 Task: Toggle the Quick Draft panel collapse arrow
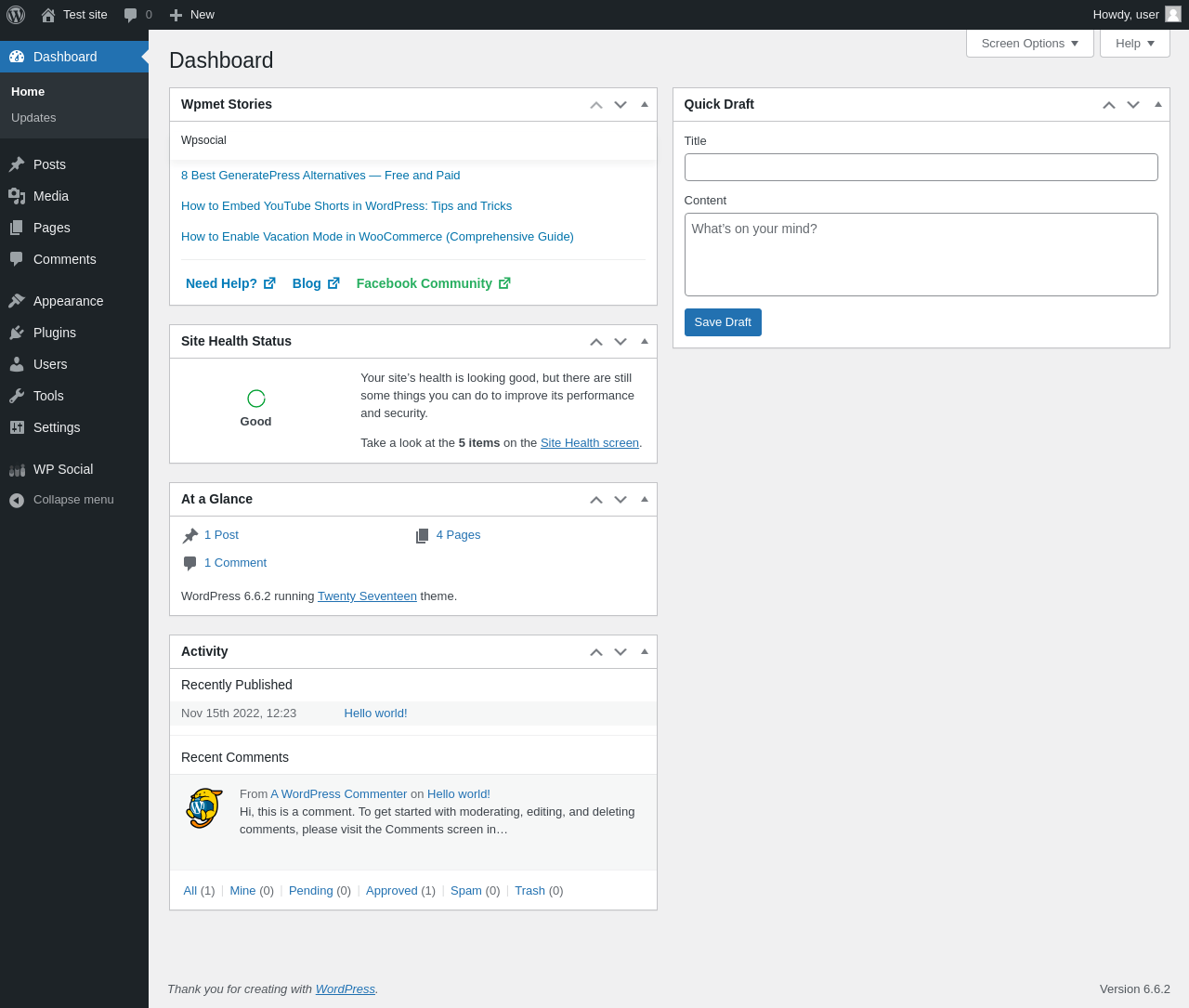(1158, 104)
